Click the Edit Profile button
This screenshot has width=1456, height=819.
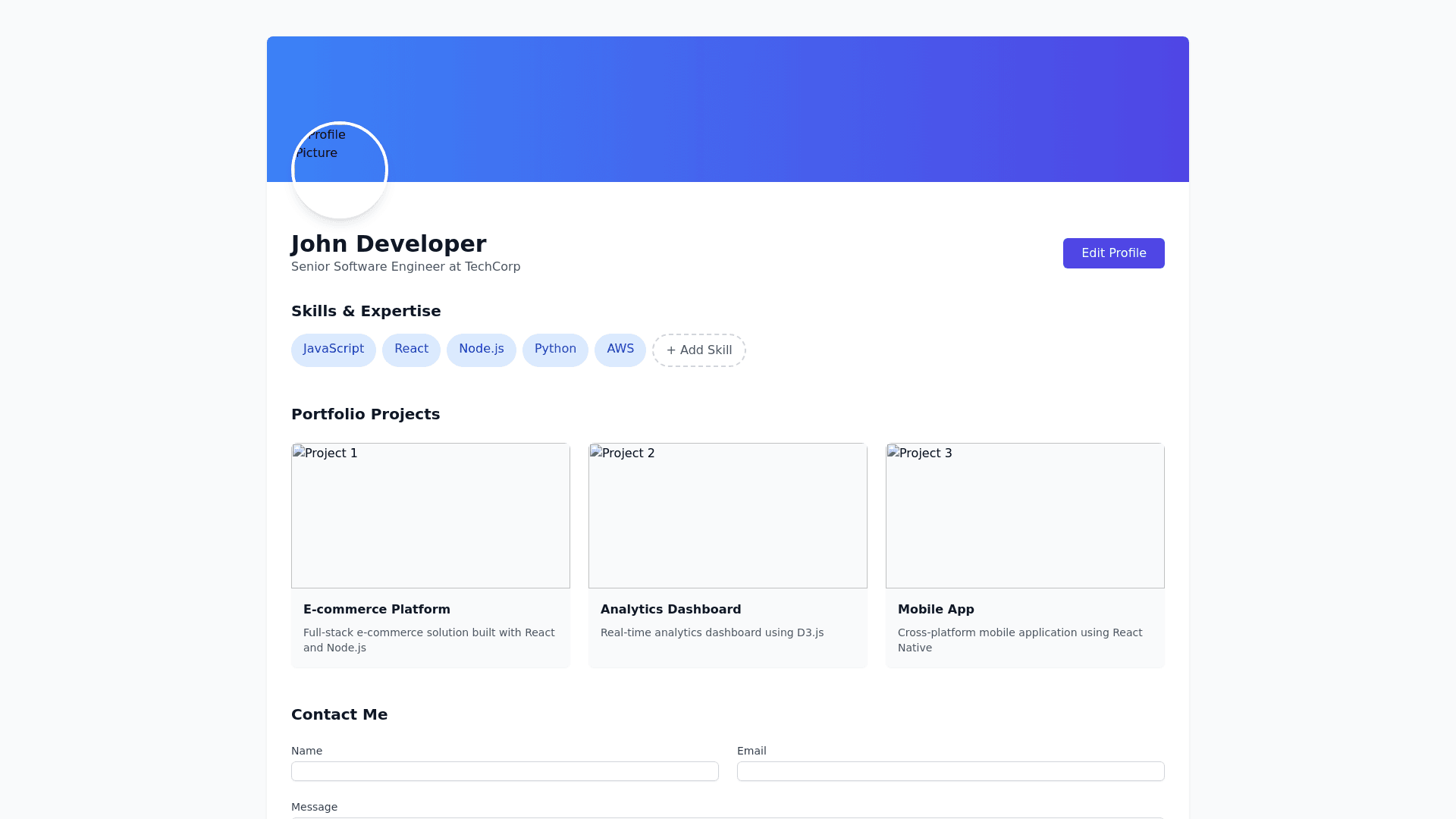(x=1113, y=253)
